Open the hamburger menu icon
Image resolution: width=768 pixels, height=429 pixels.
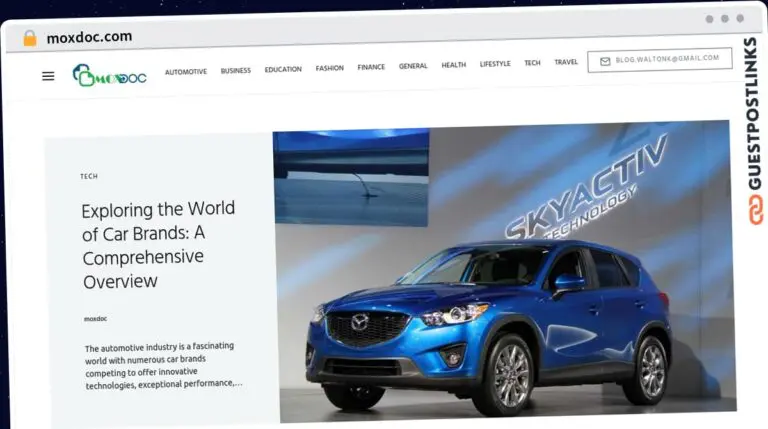coord(48,76)
